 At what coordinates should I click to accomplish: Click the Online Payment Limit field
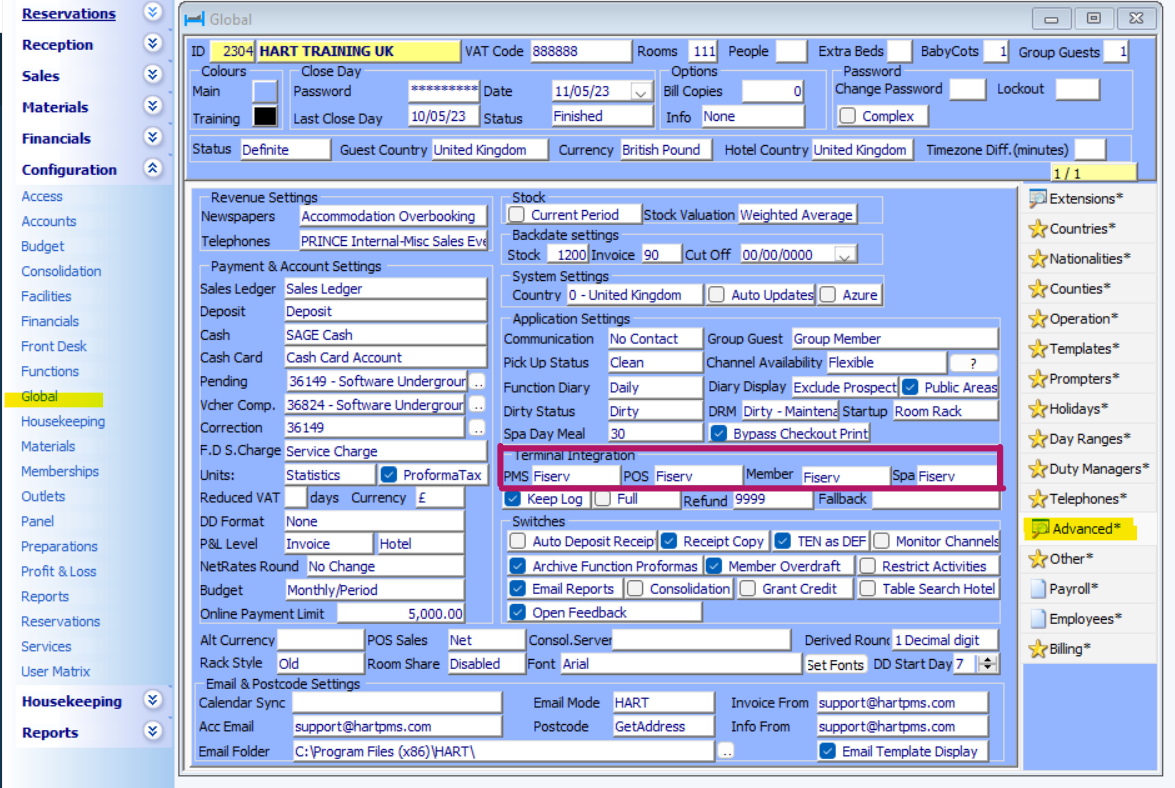click(x=401, y=613)
